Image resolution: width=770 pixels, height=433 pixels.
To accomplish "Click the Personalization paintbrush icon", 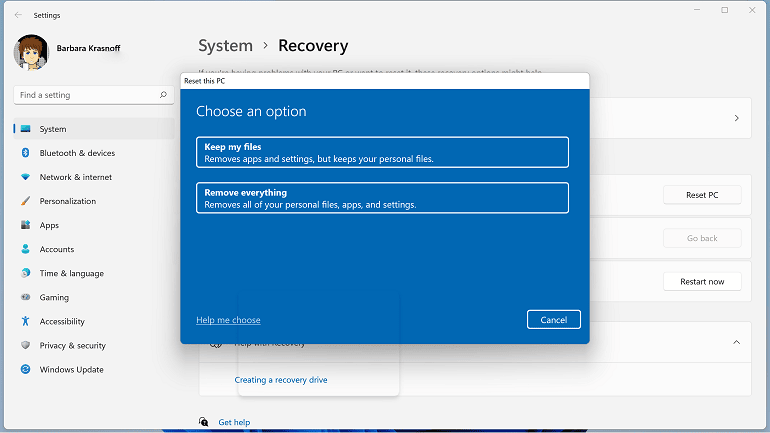I will tap(26, 201).
